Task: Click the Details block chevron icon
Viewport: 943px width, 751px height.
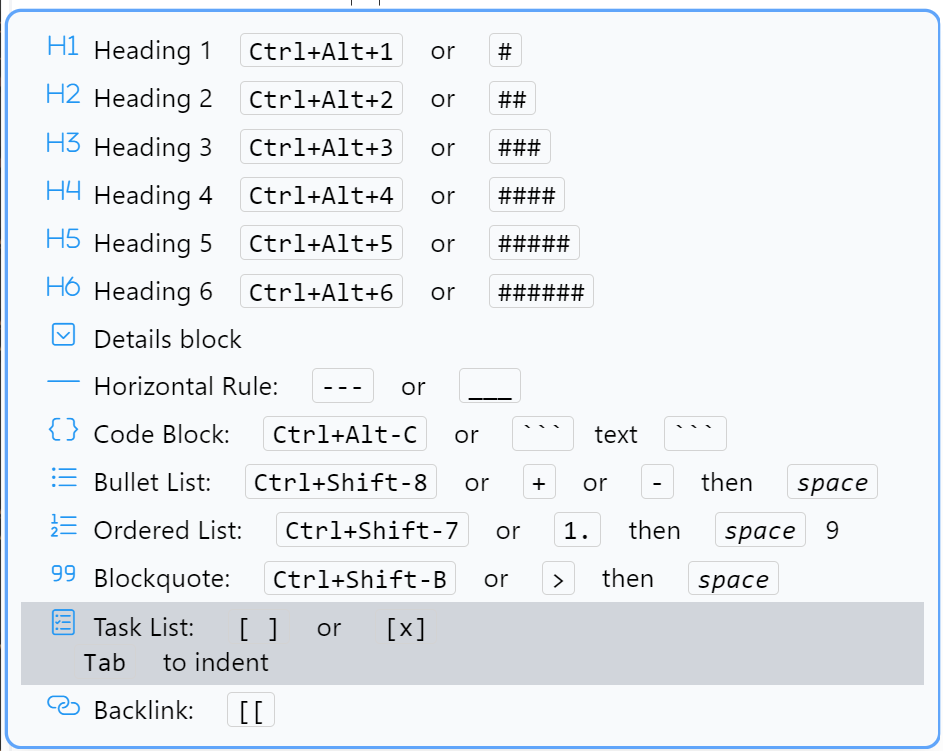Action: point(63,335)
